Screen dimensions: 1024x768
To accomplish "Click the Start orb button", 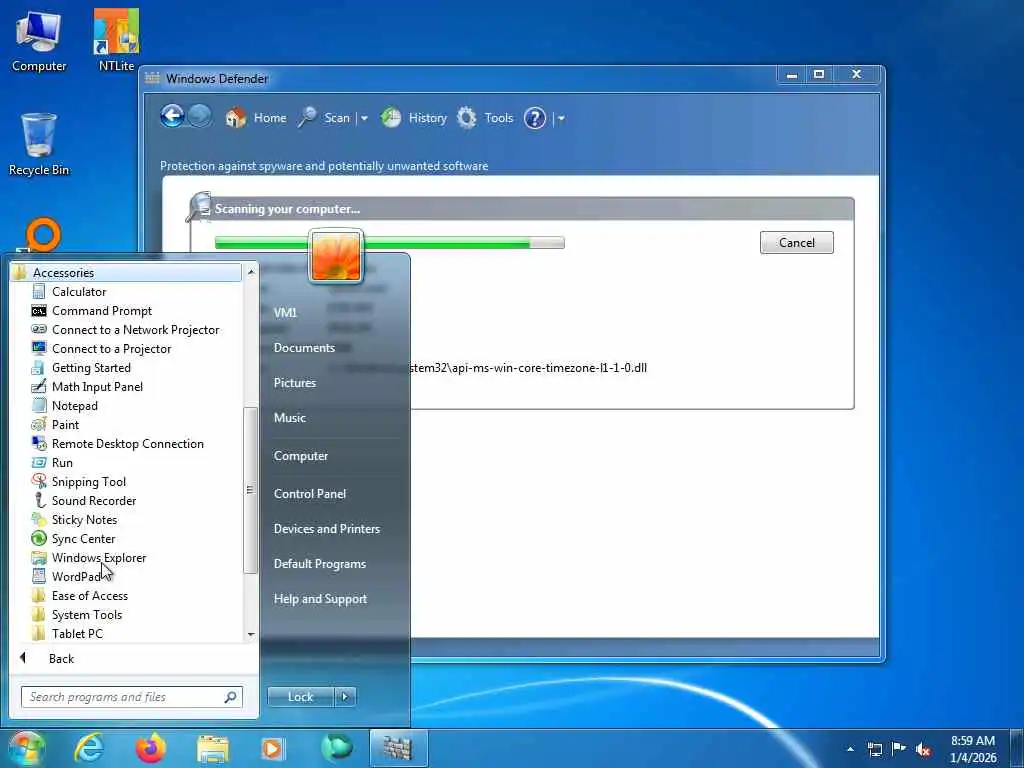I will [25, 748].
